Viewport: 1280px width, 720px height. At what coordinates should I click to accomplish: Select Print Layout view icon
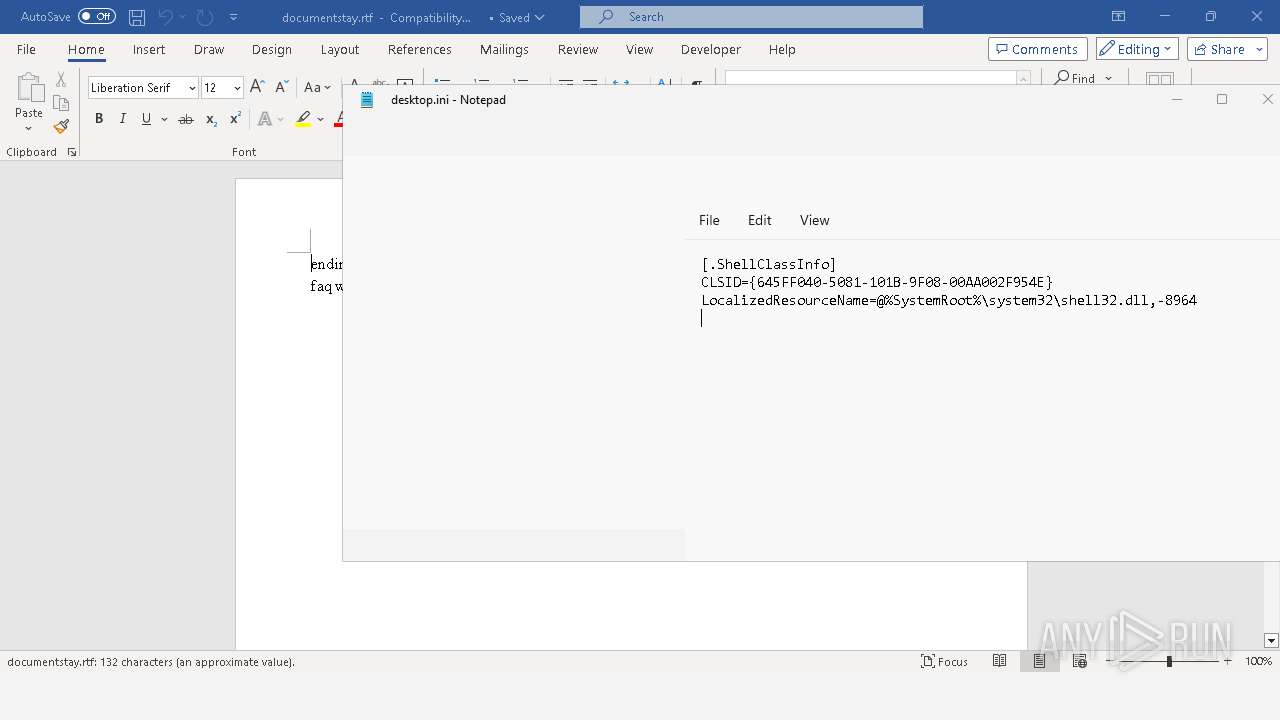[1040, 661]
